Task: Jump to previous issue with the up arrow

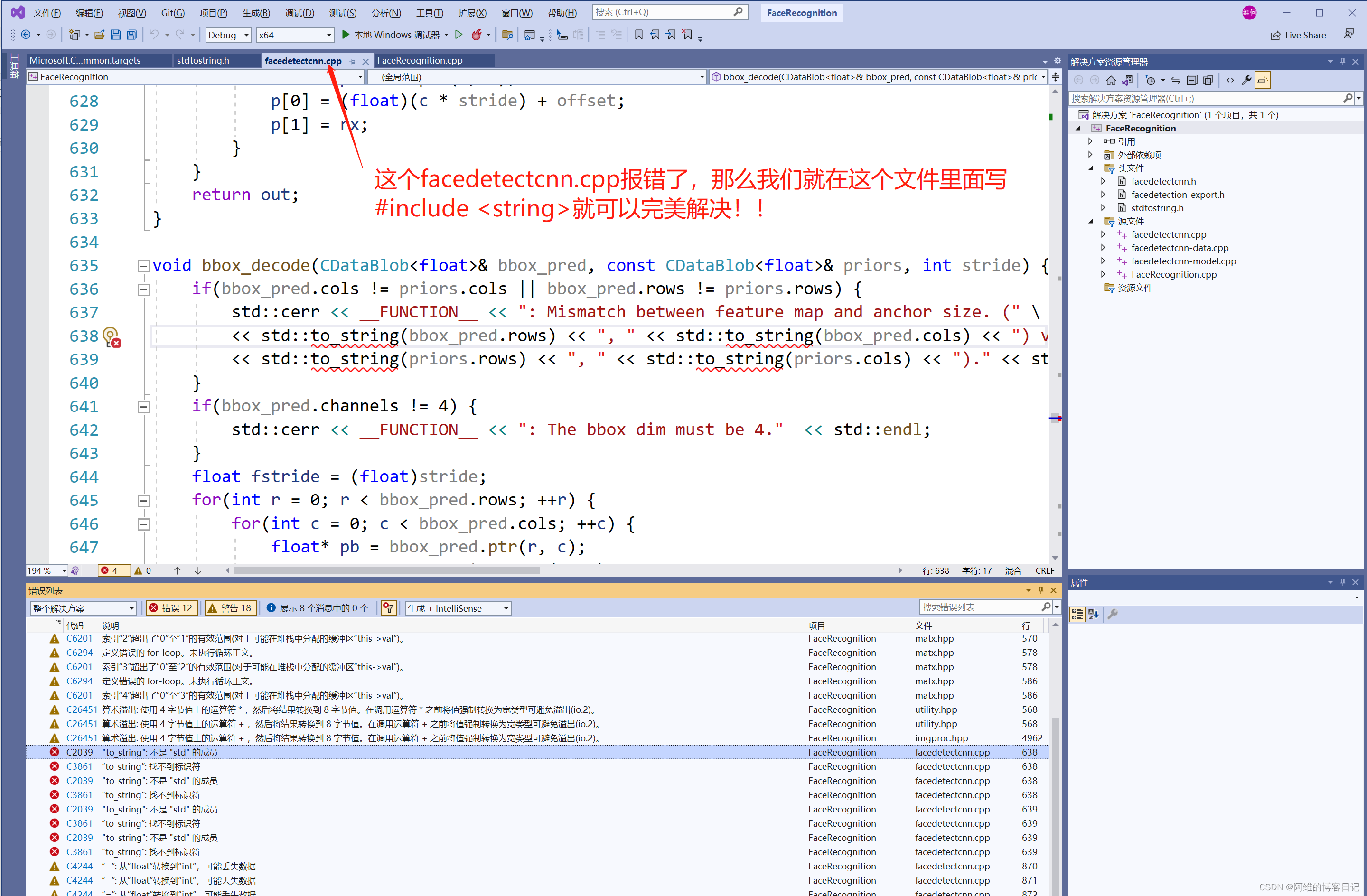Action: [x=177, y=570]
